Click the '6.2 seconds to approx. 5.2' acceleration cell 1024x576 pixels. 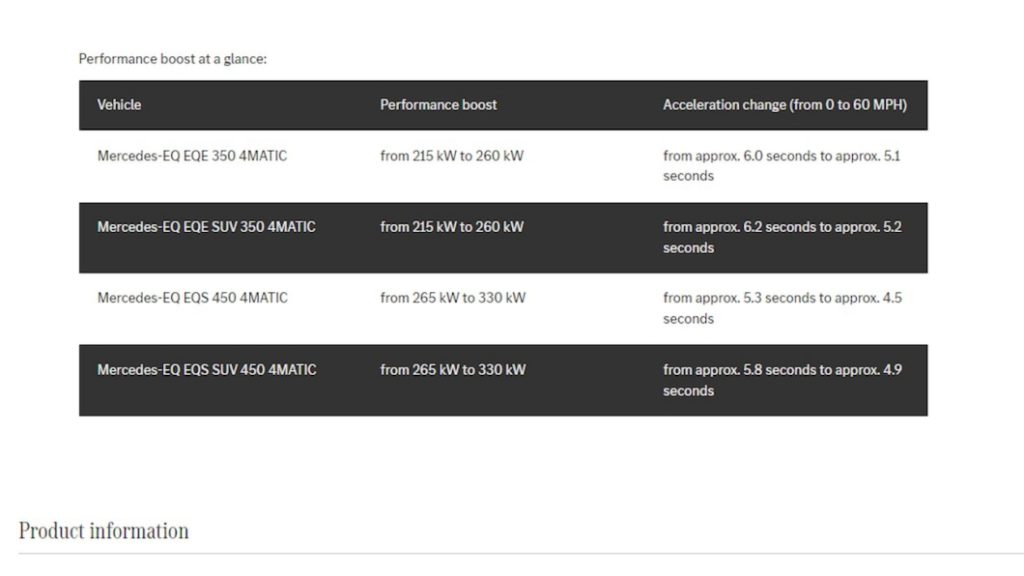782,237
